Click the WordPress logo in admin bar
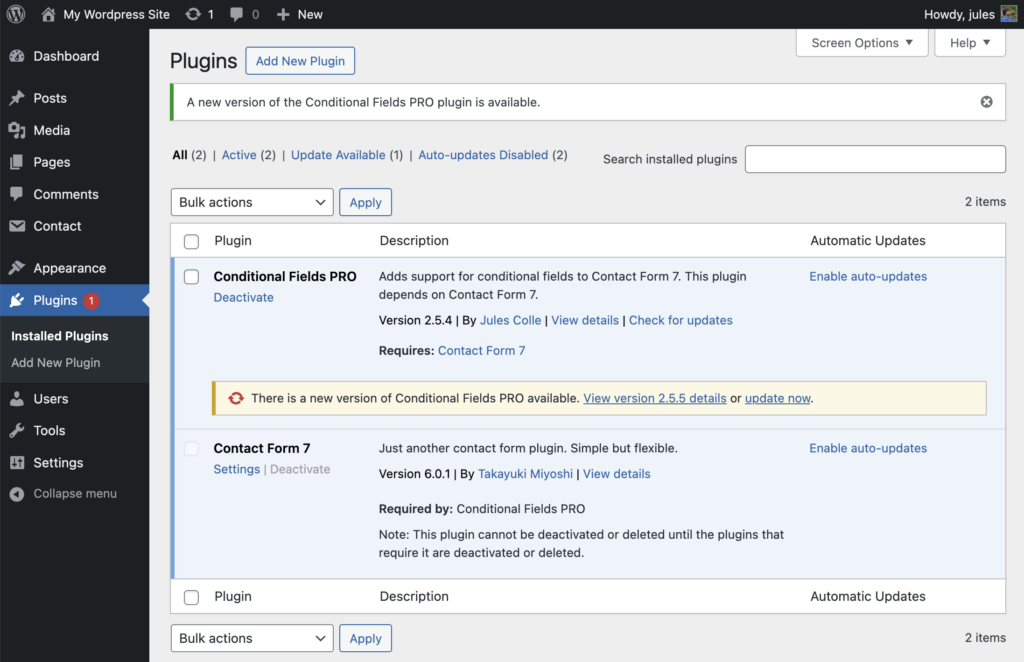Screen dimensions: 1024x662 pos(16,14)
